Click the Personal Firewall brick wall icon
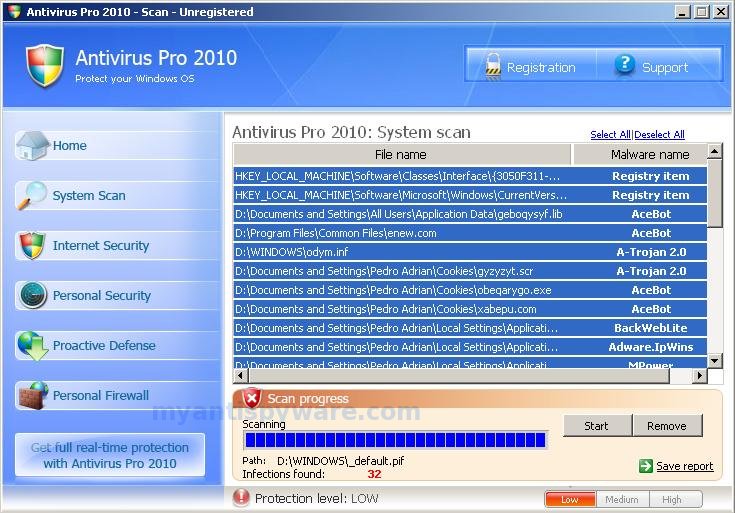Viewport: 735px width, 513px height. pyautogui.click(x=33, y=395)
